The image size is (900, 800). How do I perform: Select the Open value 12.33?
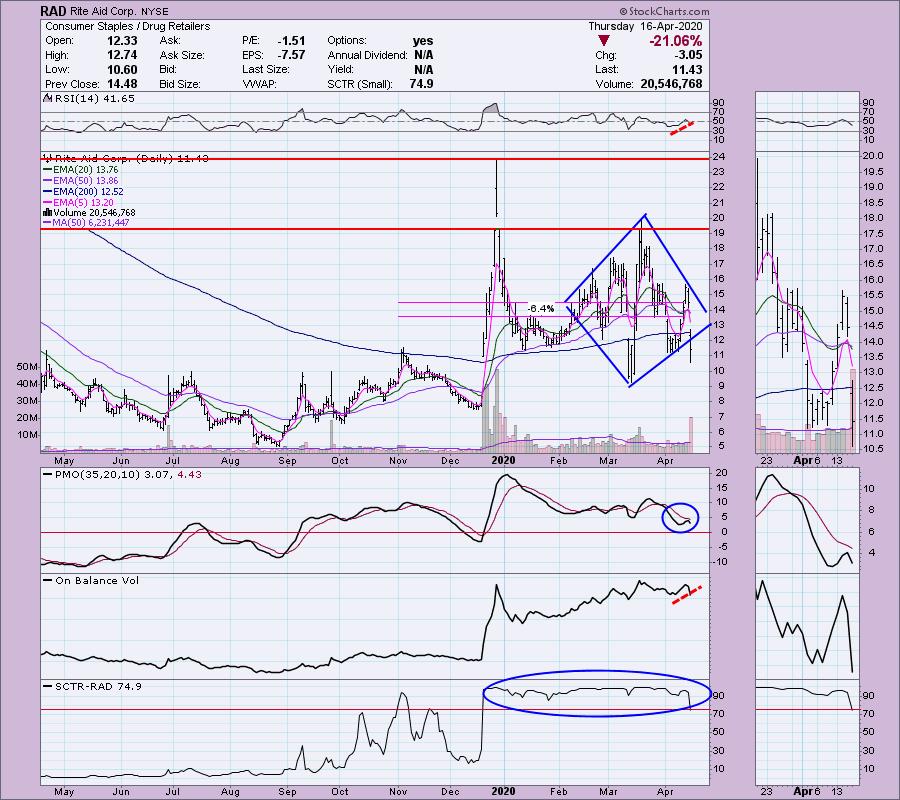point(122,41)
